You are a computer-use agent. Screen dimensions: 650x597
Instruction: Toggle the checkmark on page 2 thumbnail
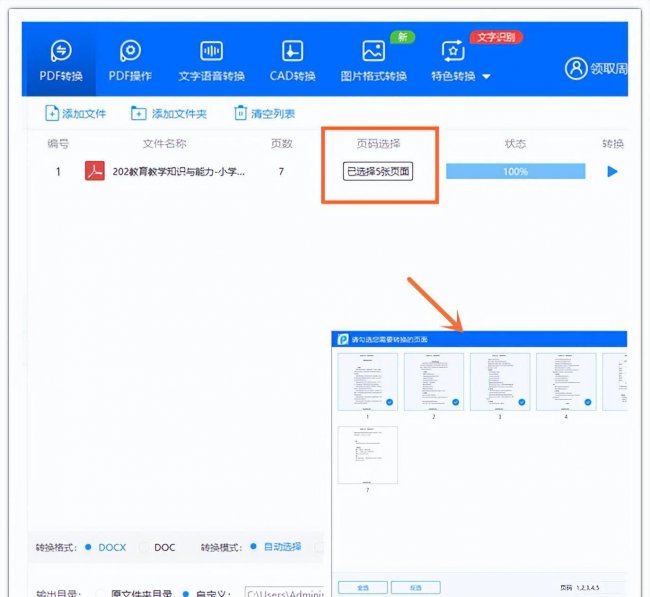[456, 402]
